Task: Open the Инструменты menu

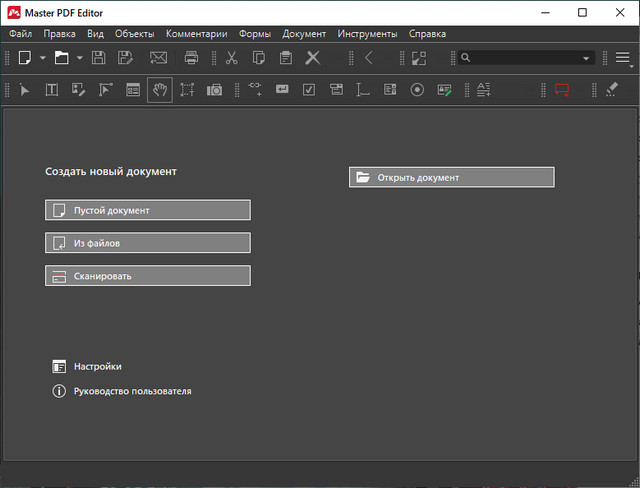Action: 367,34
